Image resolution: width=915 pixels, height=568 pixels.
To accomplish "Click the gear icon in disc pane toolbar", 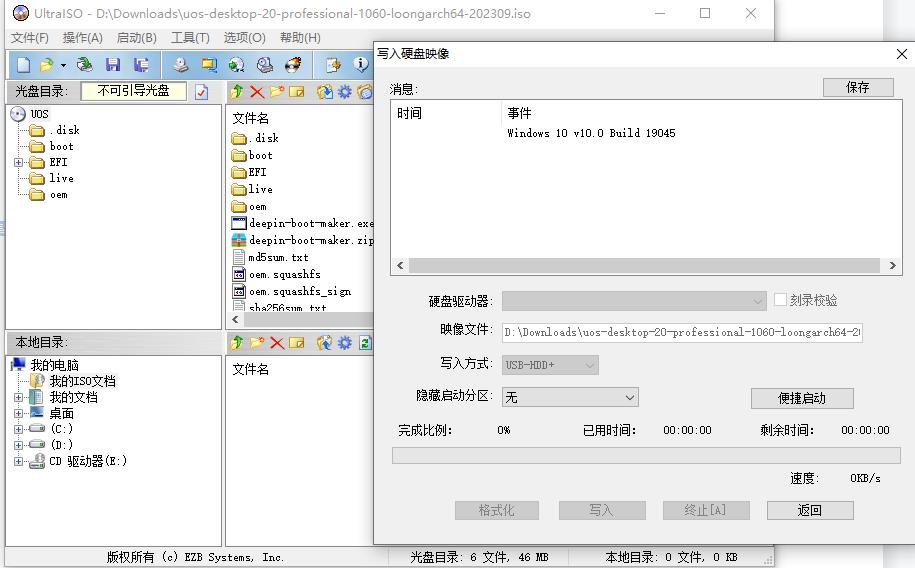I will (x=345, y=92).
